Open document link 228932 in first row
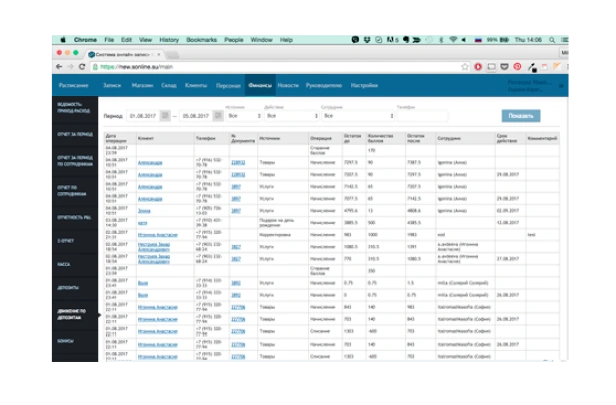616x405 pixels. click(x=238, y=161)
